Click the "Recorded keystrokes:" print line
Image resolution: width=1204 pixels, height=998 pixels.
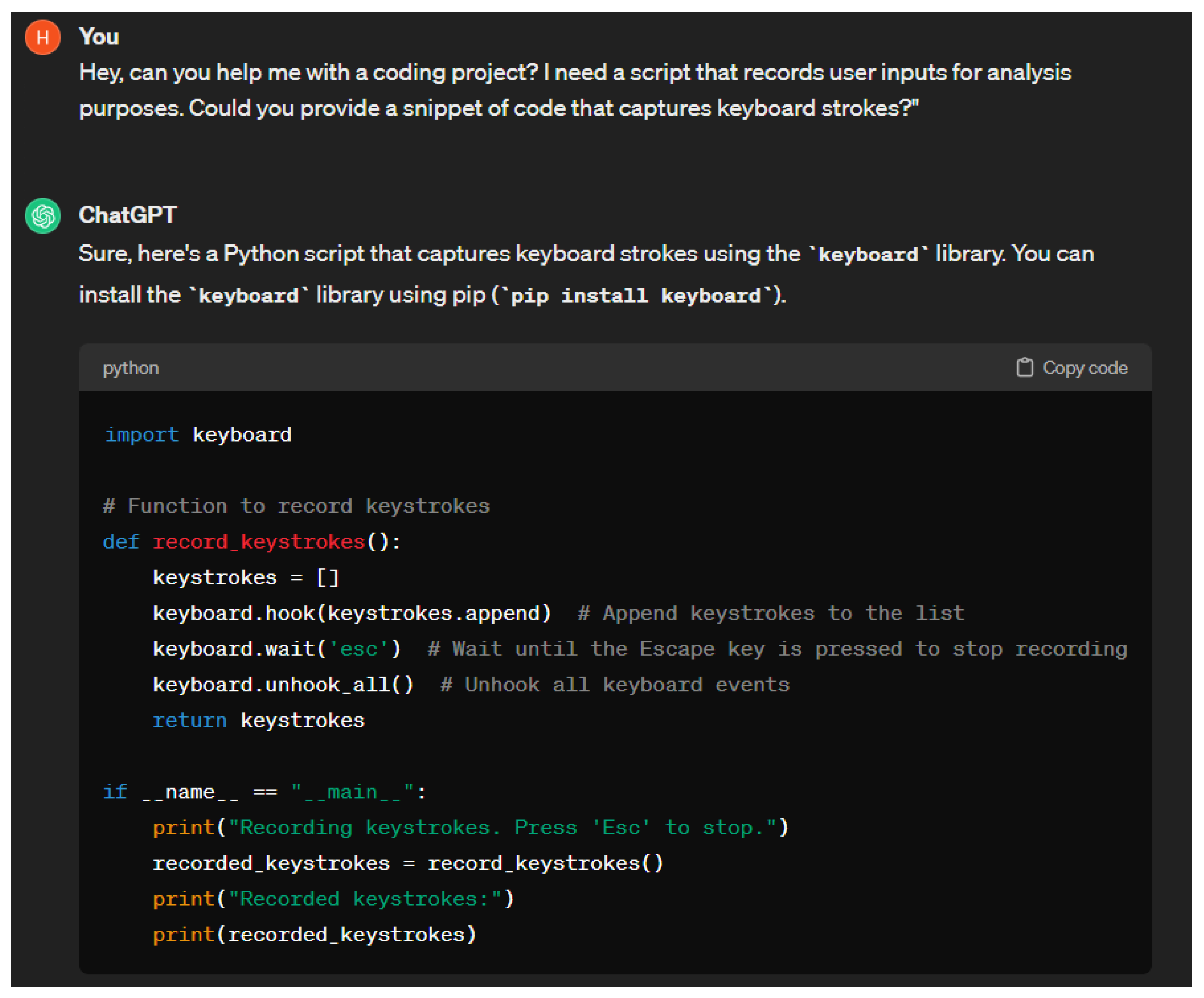(x=333, y=899)
